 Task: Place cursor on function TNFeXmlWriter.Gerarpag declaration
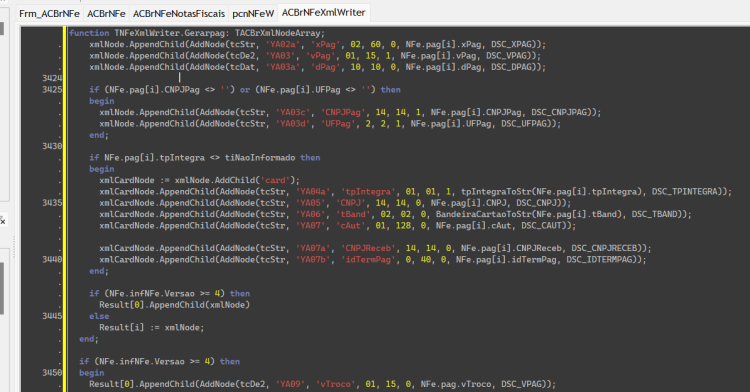pos(197,33)
